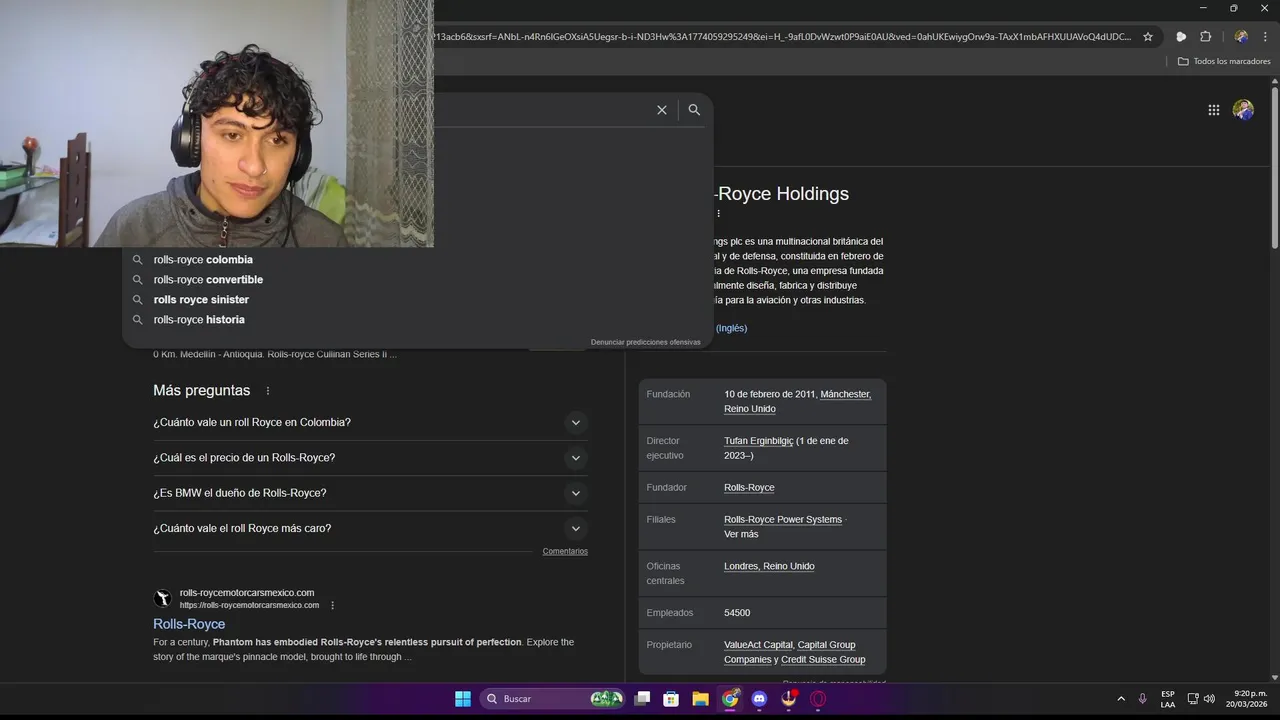Viewport: 1280px width, 720px height.
Task: Open network status icon in system tray
Action: pos(1193,699)
